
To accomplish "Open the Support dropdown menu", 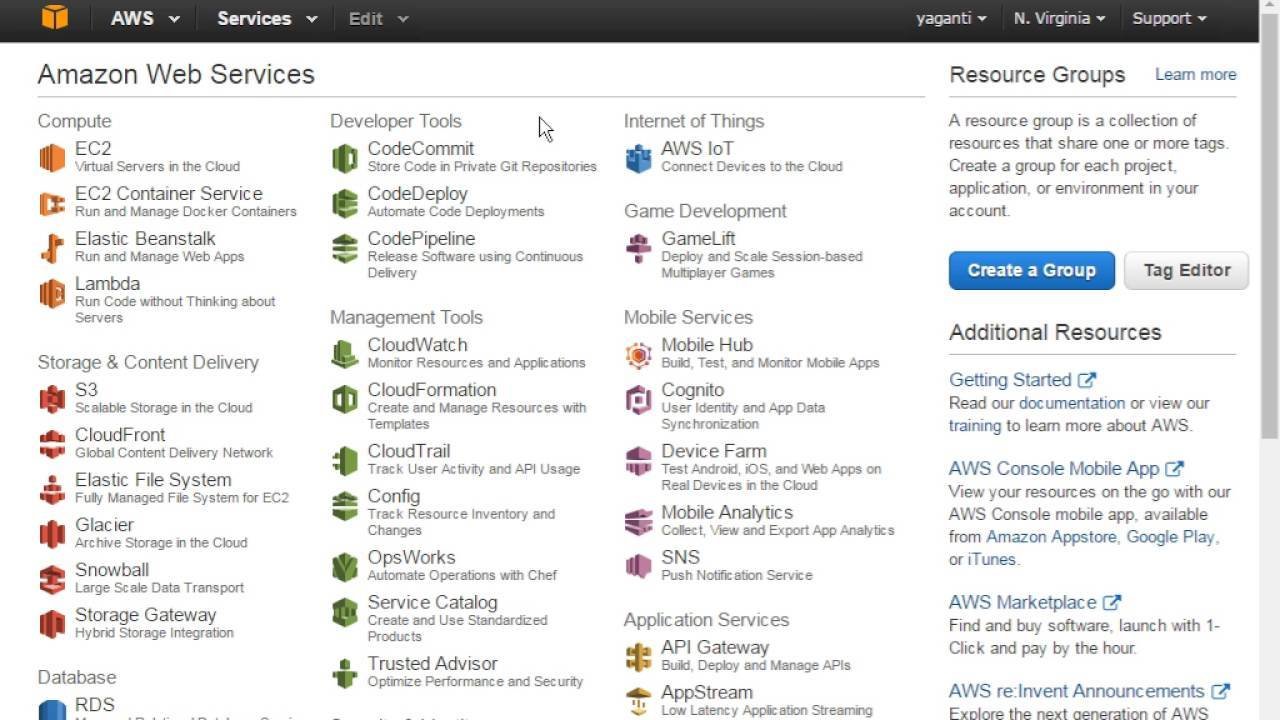I will click(x=1169, y=18).
